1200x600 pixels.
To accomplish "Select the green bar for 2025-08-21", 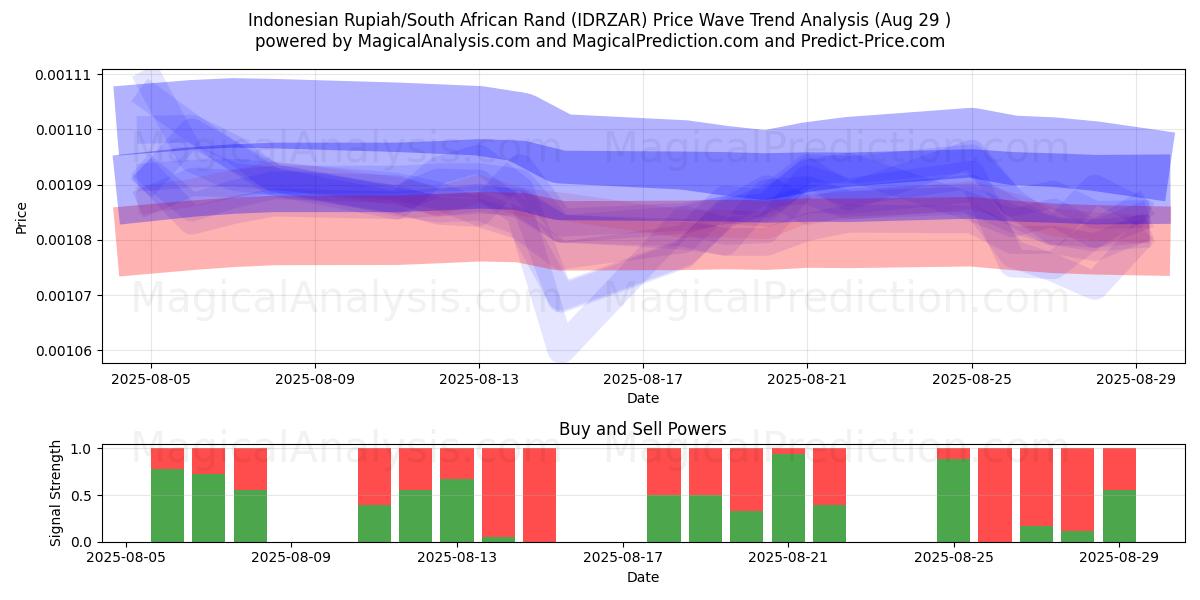I will [788, 498].
